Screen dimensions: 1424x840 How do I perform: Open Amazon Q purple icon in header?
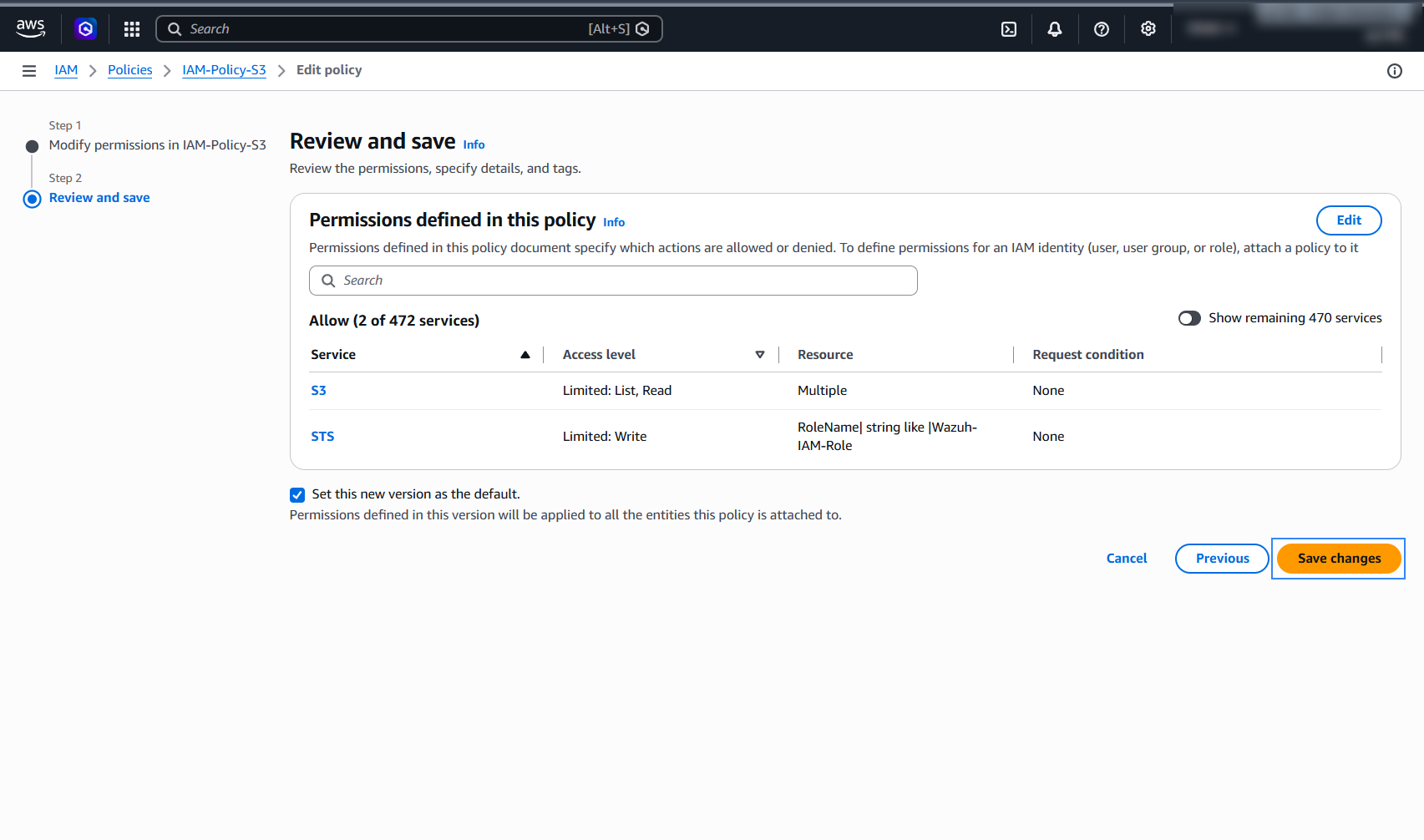[x=85, y=29]
